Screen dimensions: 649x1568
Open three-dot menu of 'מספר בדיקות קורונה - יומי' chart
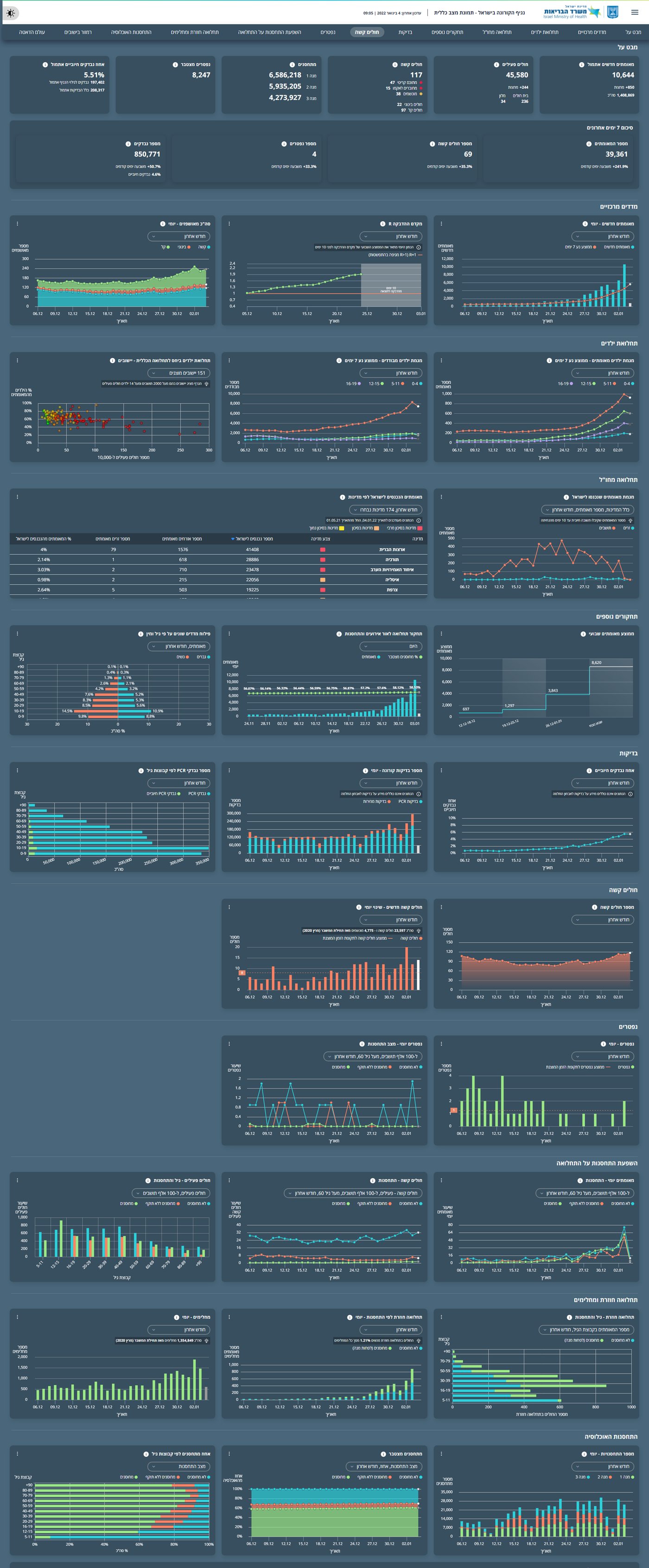tap(229, 771)
